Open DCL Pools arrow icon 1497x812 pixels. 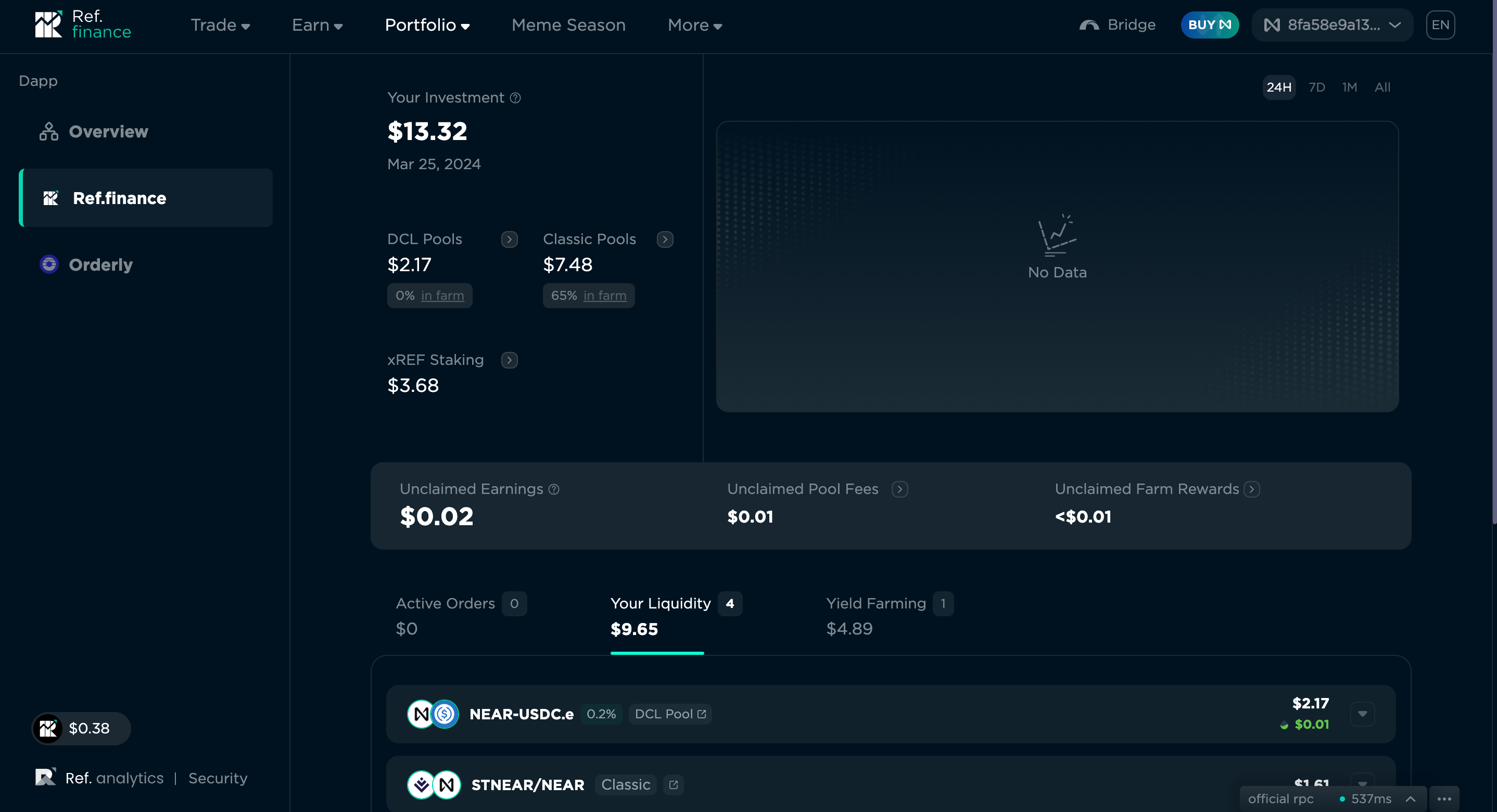pos(509,239)
